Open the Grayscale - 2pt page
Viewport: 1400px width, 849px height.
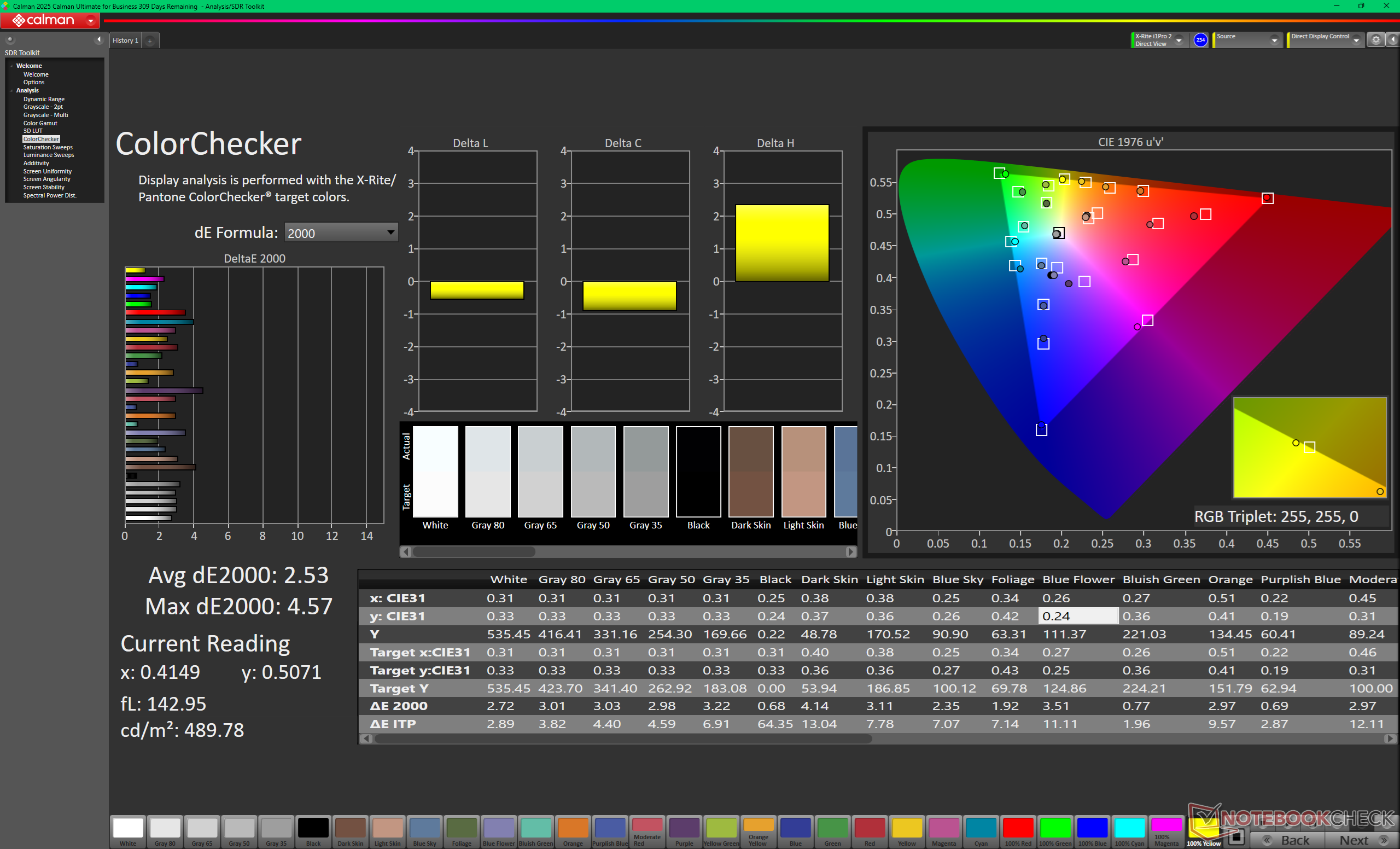tap(43, 107)
